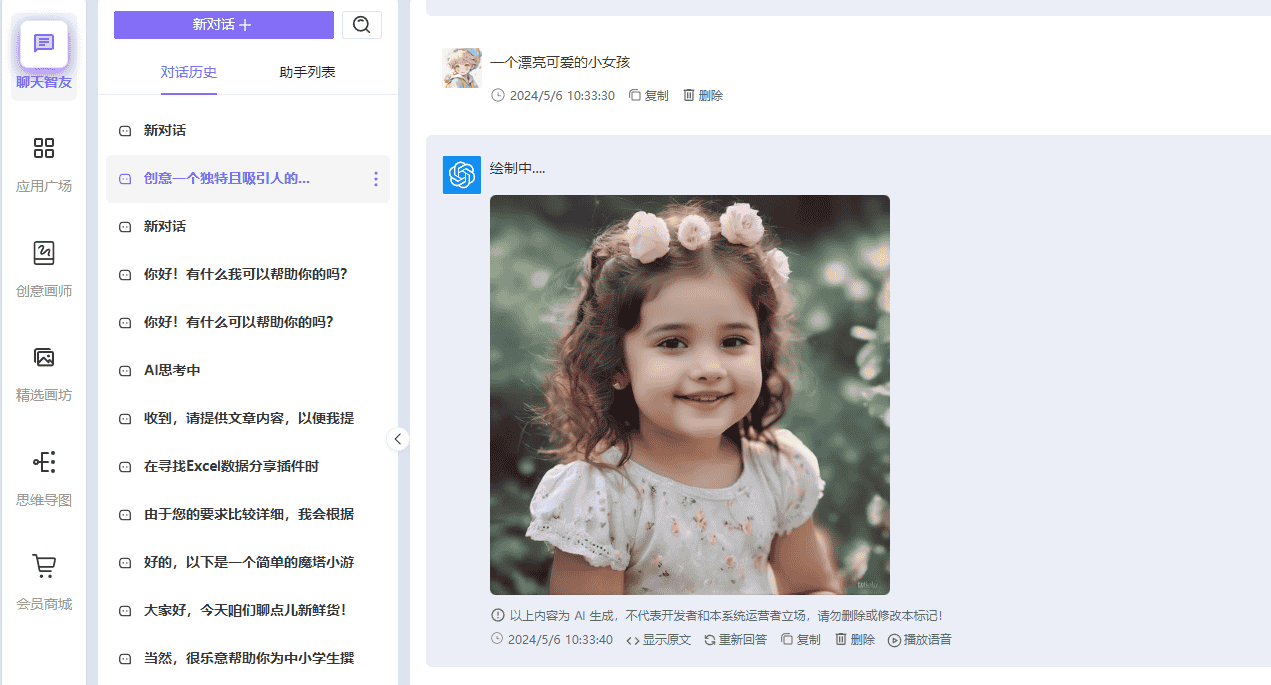Start a new chat with 新对话
1271x685 pixels.
[x=223, y=24]
